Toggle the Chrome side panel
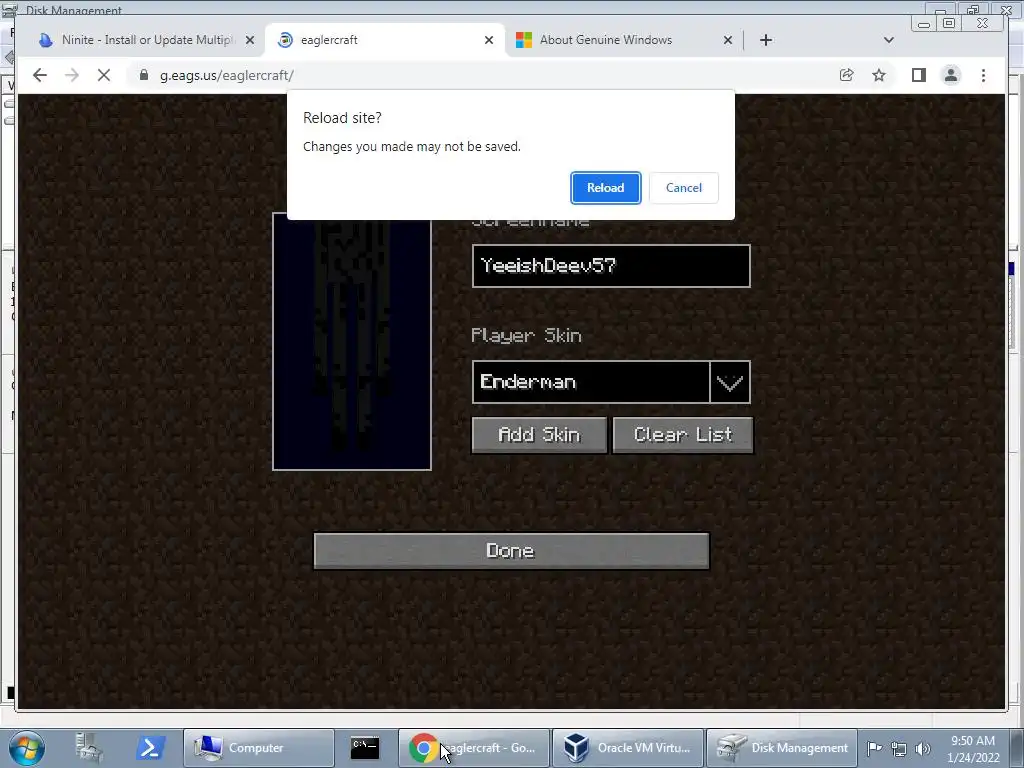Viewport: 1024px width, 768px height. tap(919, 75)
